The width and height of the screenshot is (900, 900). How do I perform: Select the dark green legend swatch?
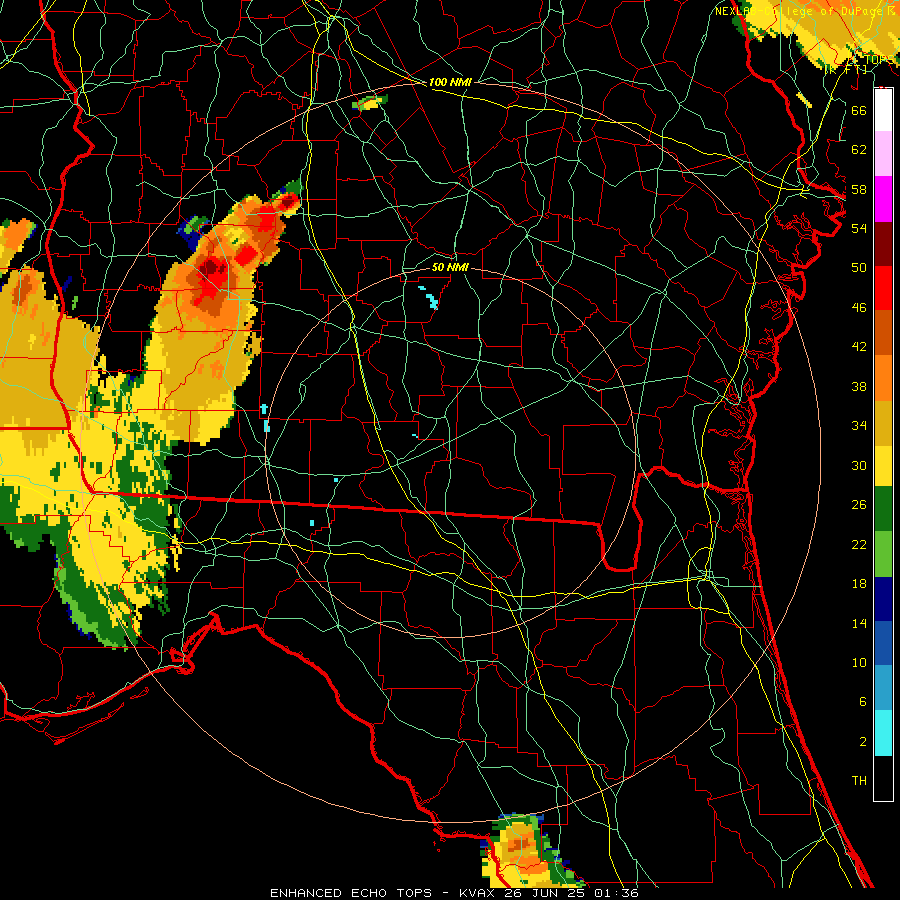[x=883, y=509]
